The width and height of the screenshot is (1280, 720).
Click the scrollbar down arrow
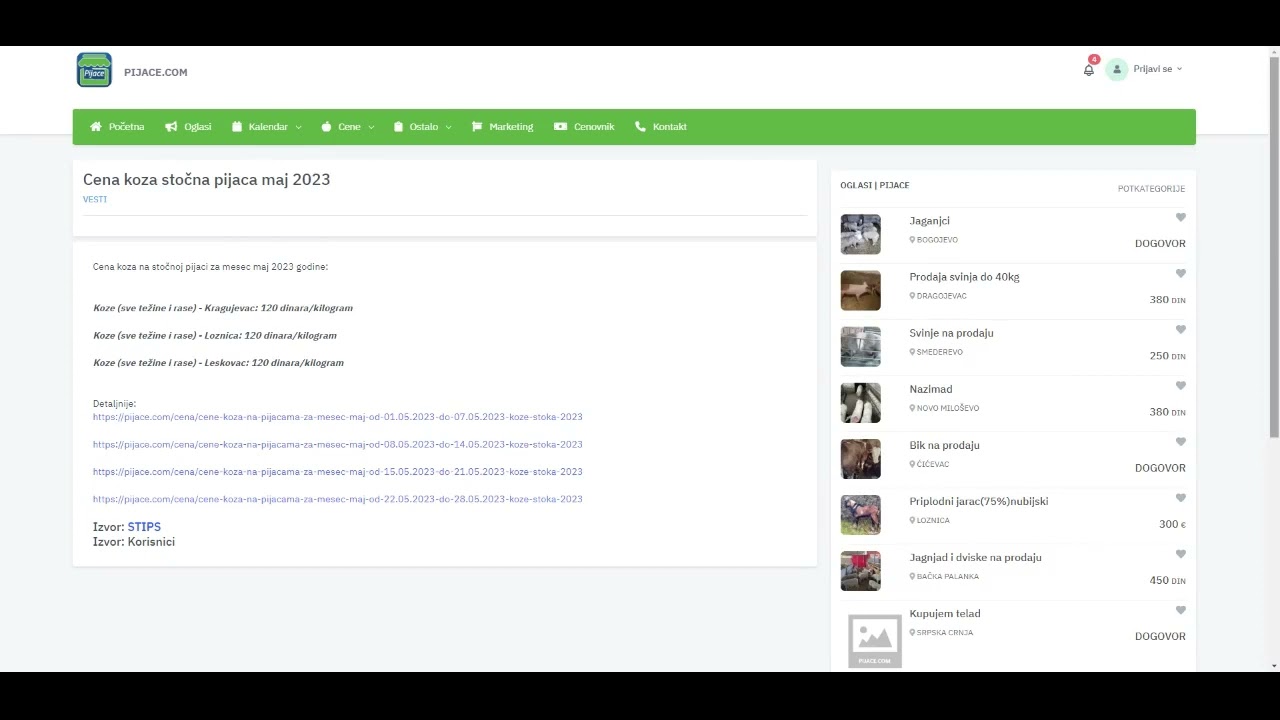(x=1274, y=666)
